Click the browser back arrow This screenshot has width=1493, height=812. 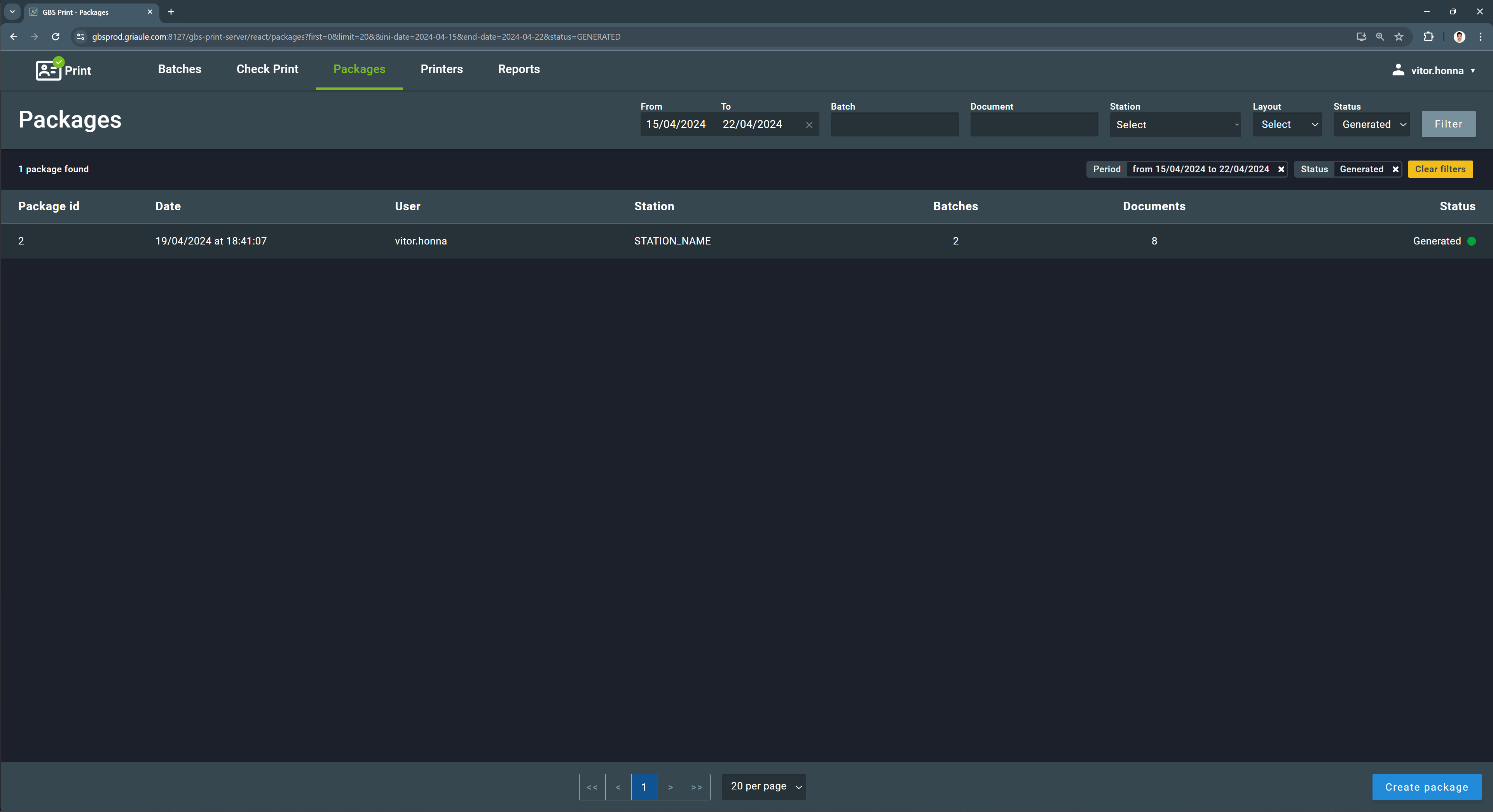click(14, 37)
